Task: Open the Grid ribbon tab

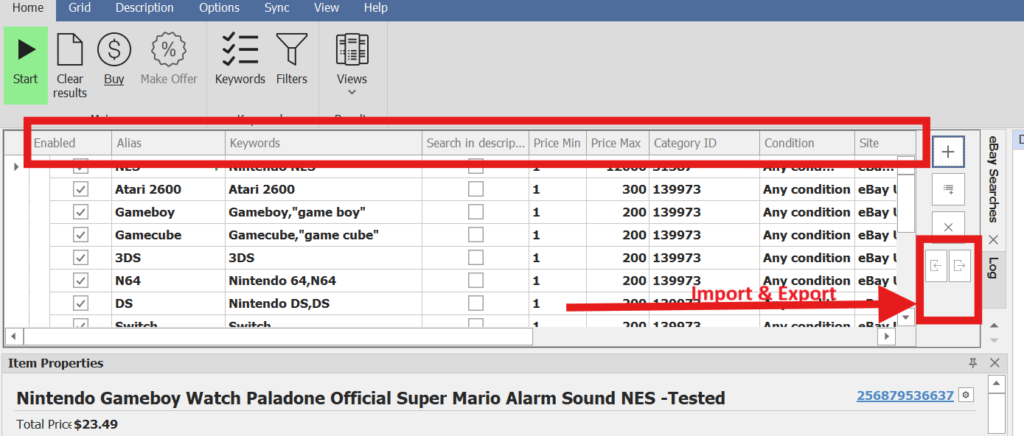Action: (80, 8)
